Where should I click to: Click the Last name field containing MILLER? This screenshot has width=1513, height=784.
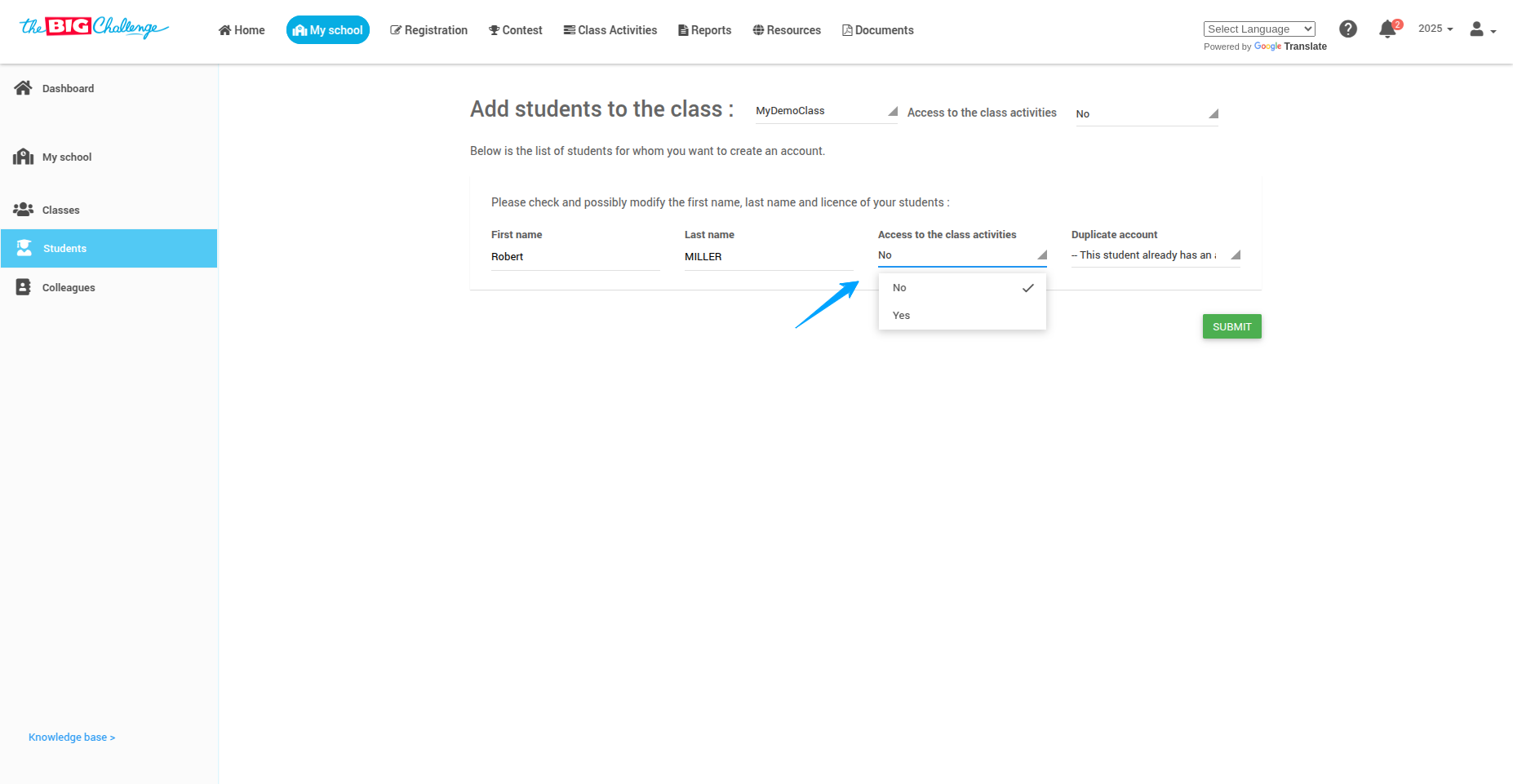coord(769,257)
